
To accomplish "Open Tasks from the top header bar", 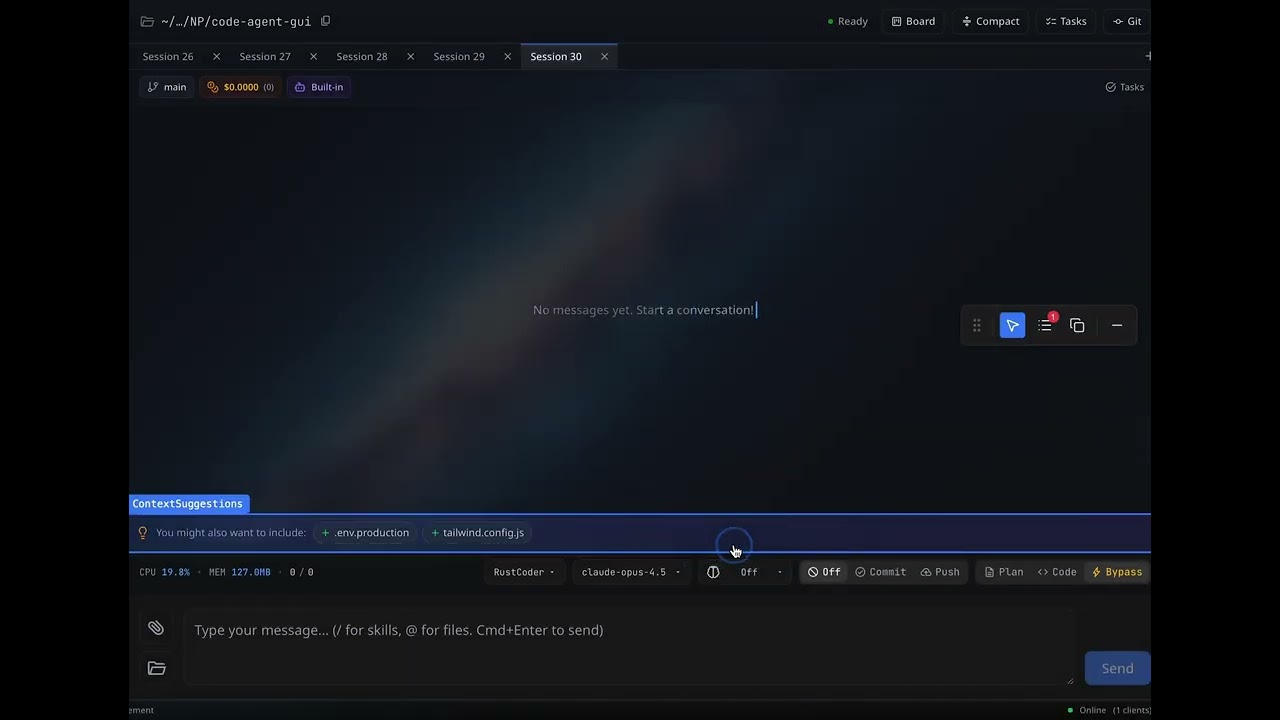I will [x=1066, y=21].
